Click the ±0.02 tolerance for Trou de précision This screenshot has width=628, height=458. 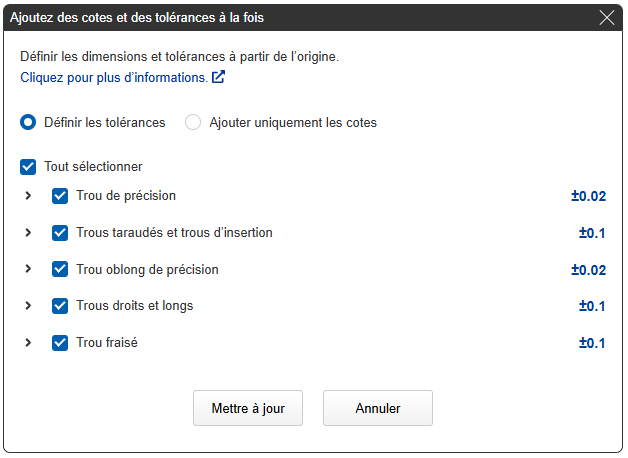click(588, 196)
